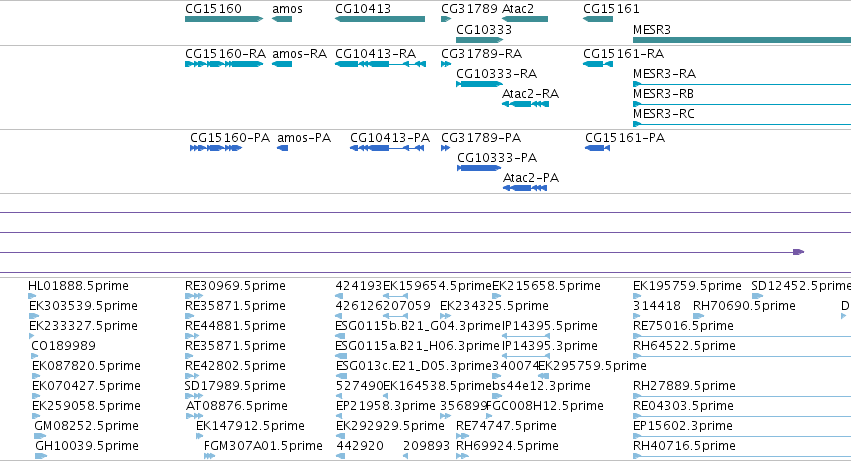This screenshot has height=461, width=851.
Task: Select the CO189989 EST label
Action: 63,346
